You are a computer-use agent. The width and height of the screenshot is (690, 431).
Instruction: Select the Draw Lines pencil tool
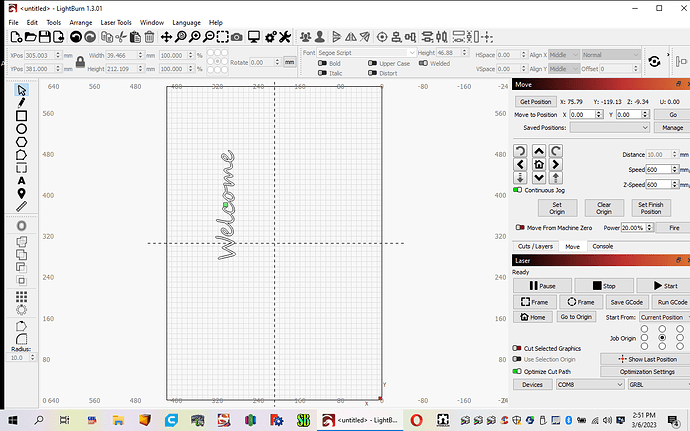(x=21, y=103)
